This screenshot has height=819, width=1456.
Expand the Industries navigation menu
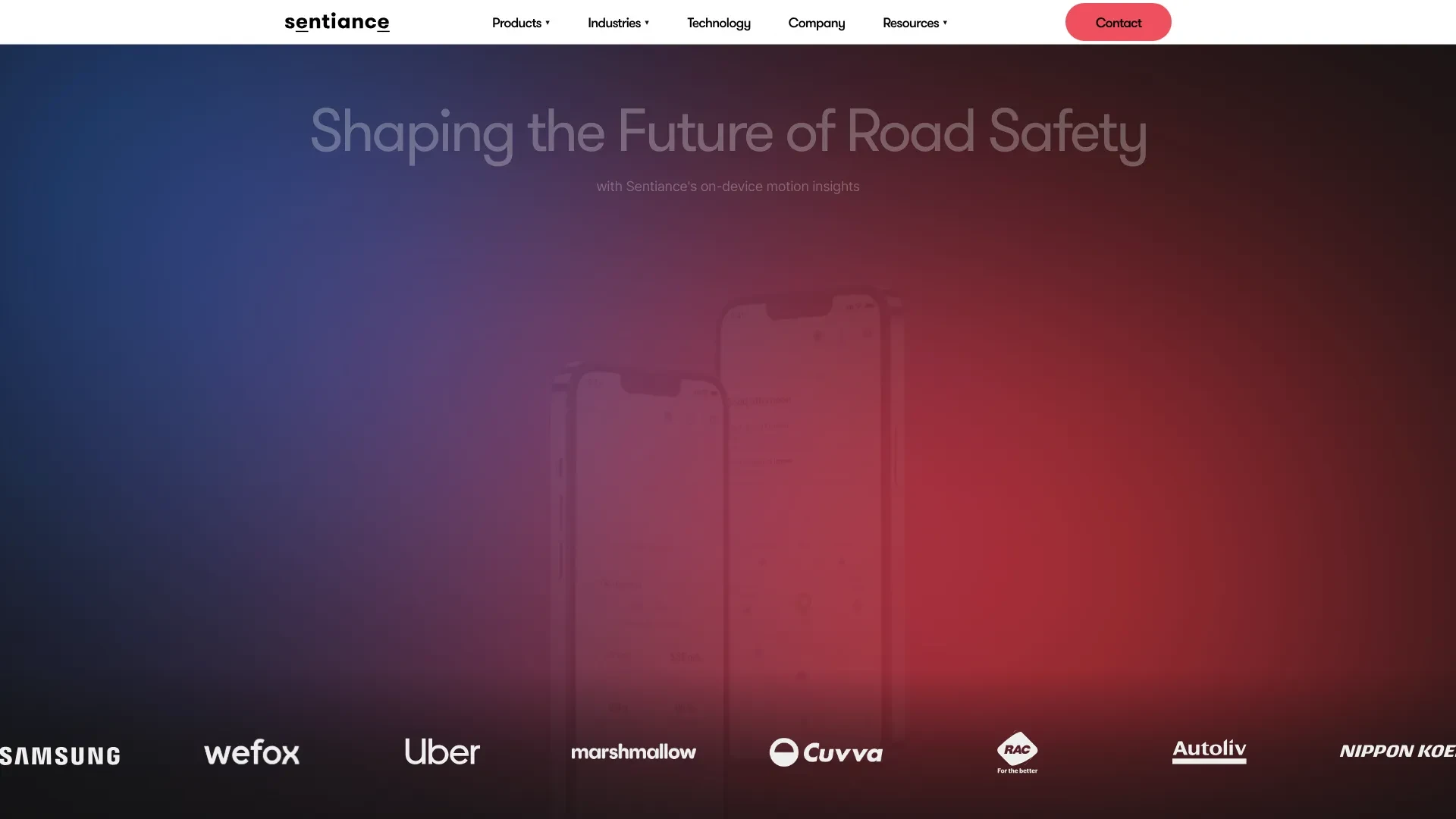pyautogui.click(x=617, y=22)
